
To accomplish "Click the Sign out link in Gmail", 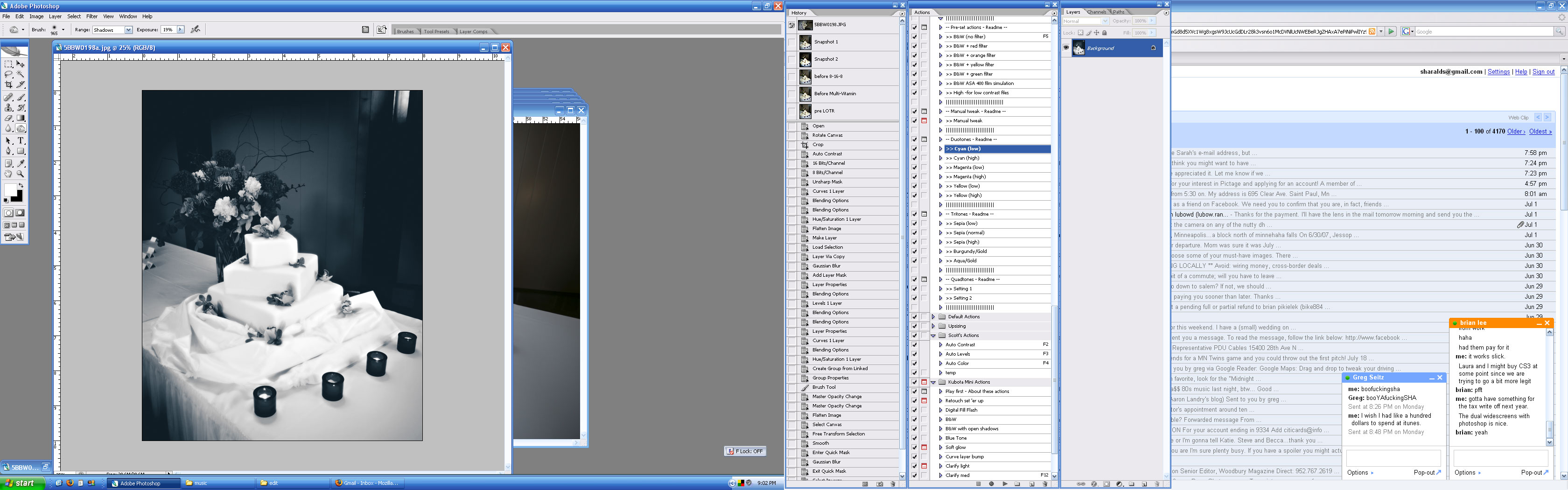I will pyautogui.click(x=1543, y=72).
